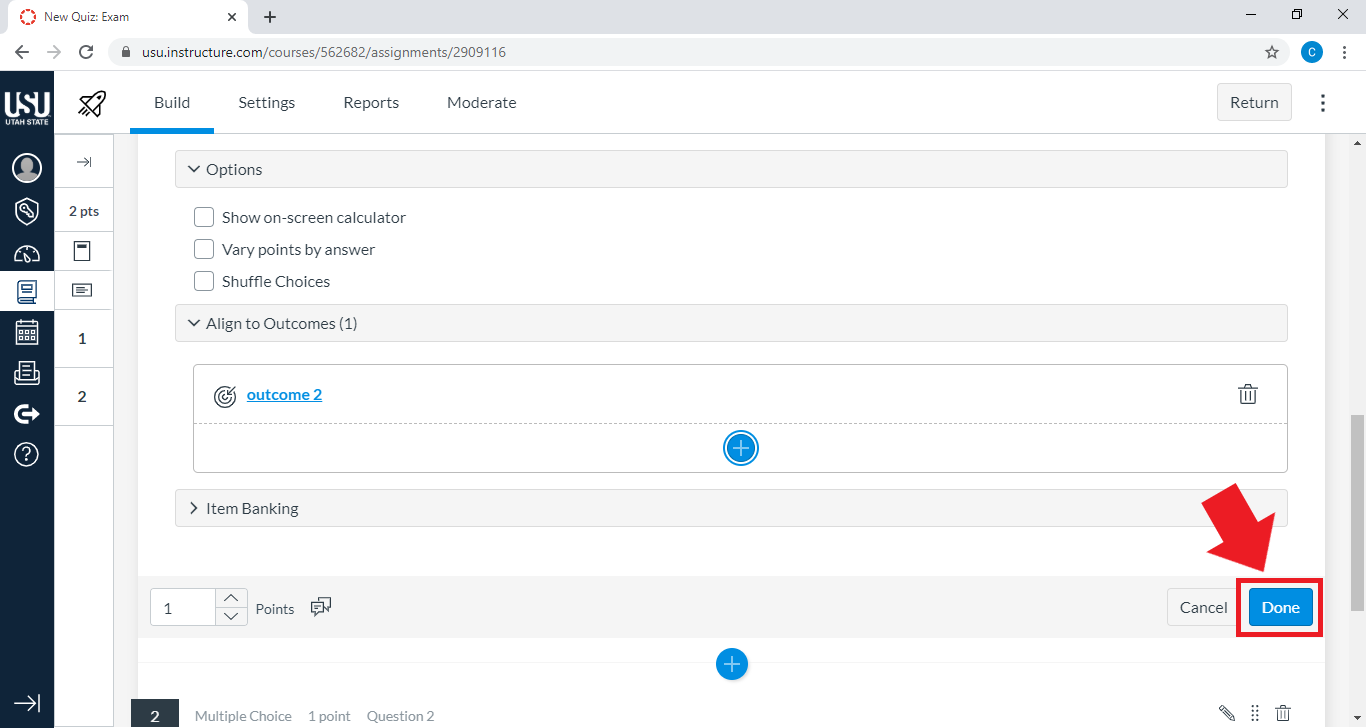Enable the Show on-screen calculator checkbox
The height and width of the screenshot is (728, 1366).
click(204, 216)
